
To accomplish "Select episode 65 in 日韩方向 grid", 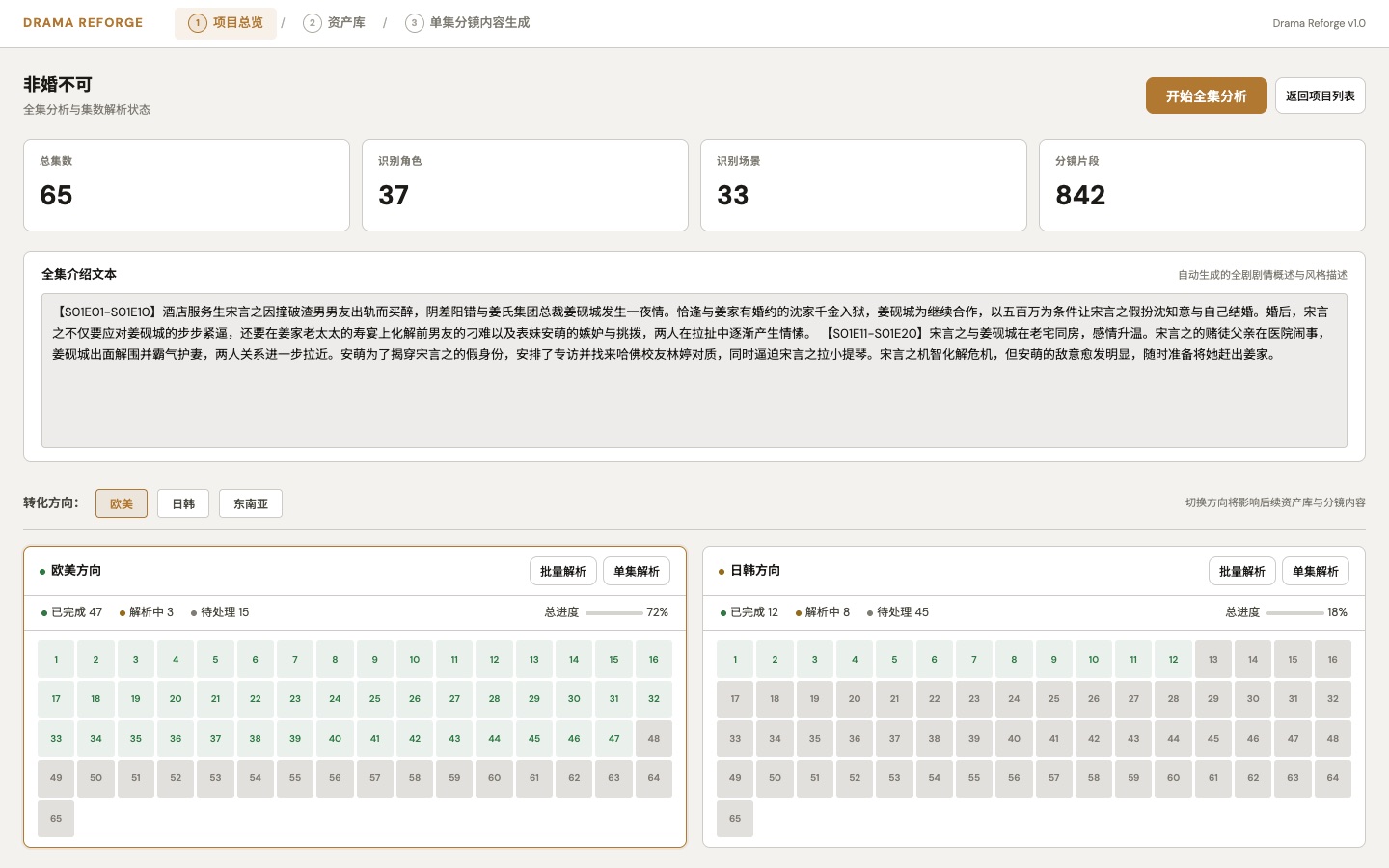I will [x=735, y=819].
